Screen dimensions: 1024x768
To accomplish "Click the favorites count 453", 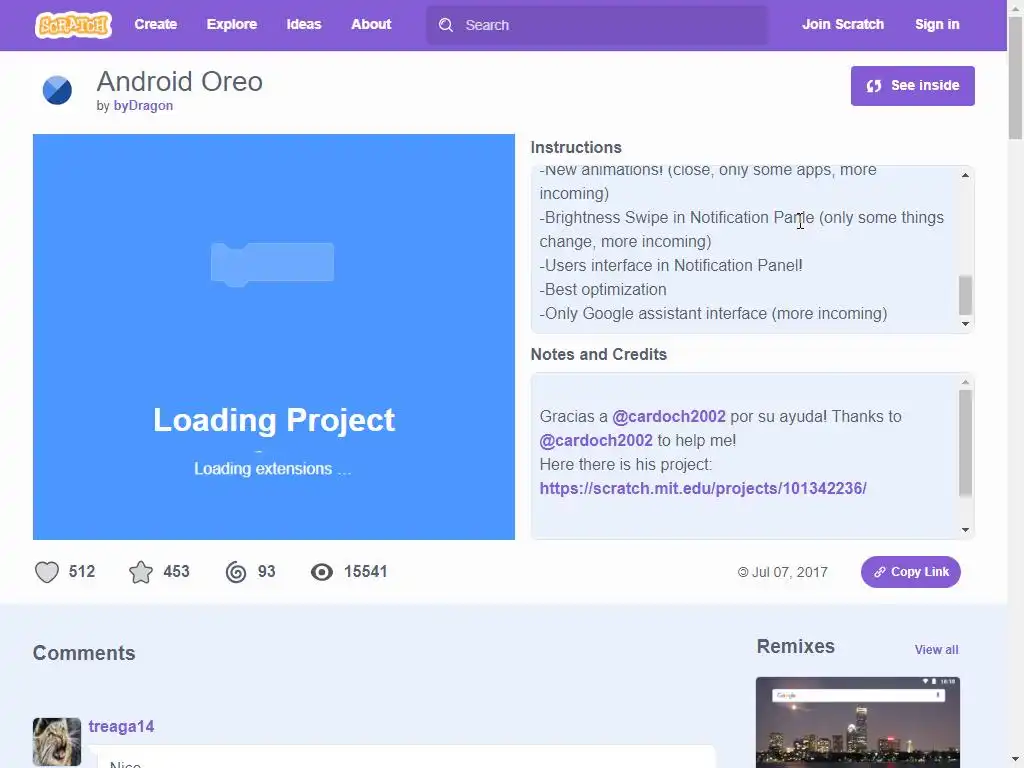I will [176, 572].
